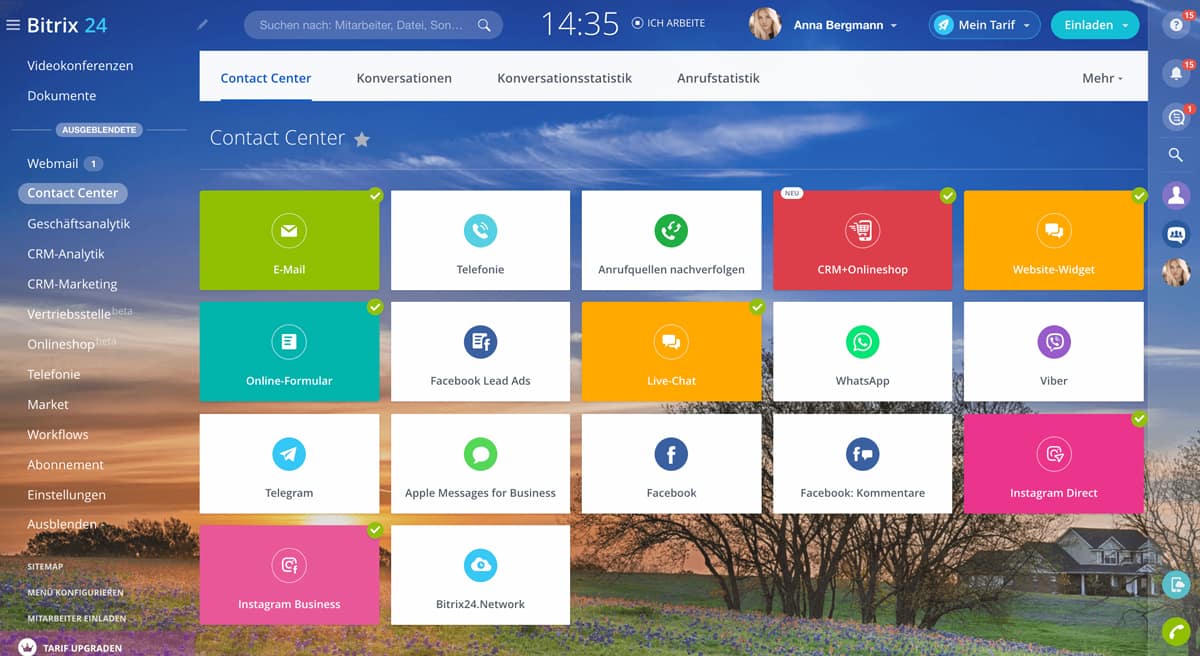This screenshot has height=656, width=1200.
Task: Open the Telefonie phone icon tile
Action: tap(480, 231)
